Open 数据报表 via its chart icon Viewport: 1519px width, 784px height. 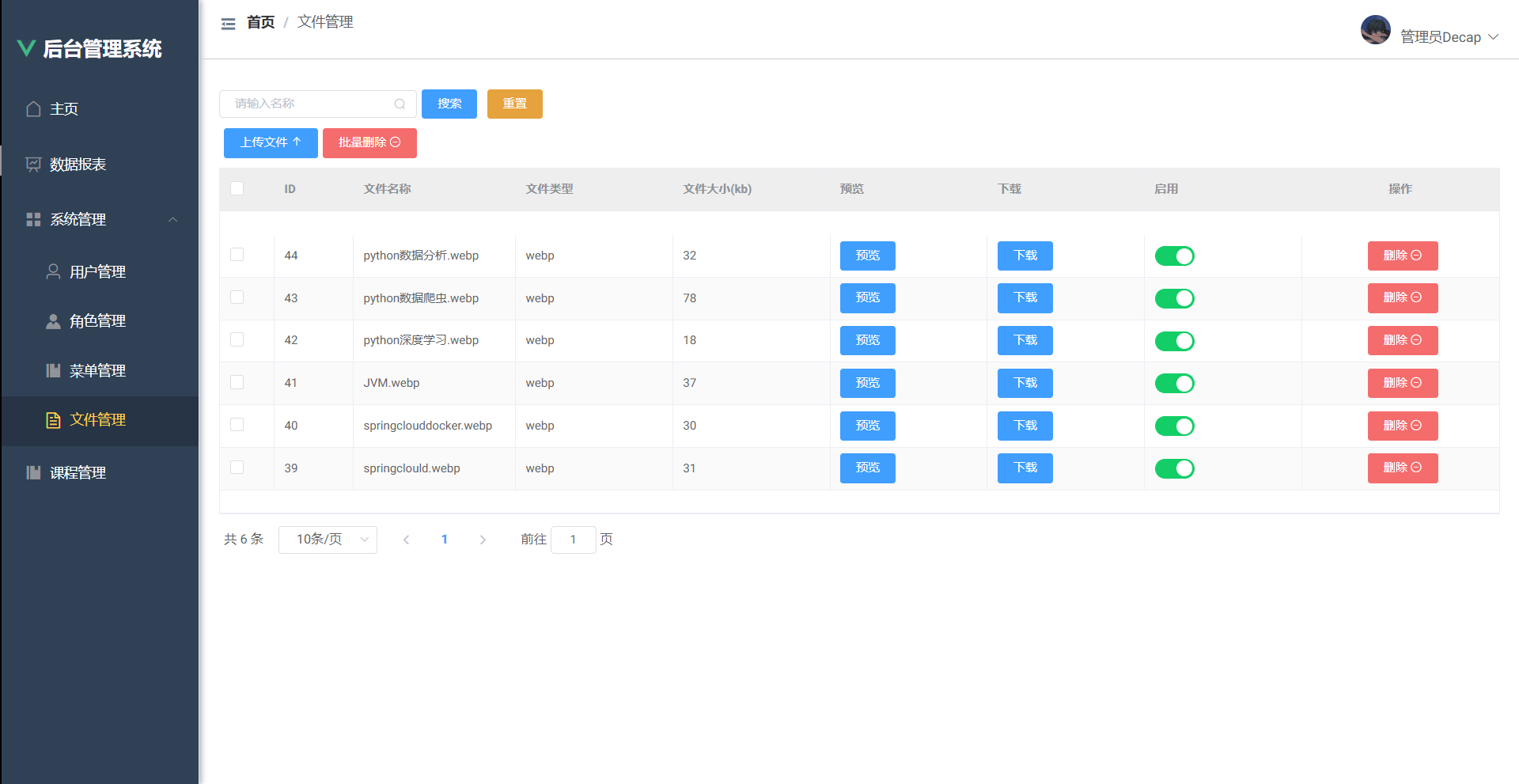pos(32,164)
